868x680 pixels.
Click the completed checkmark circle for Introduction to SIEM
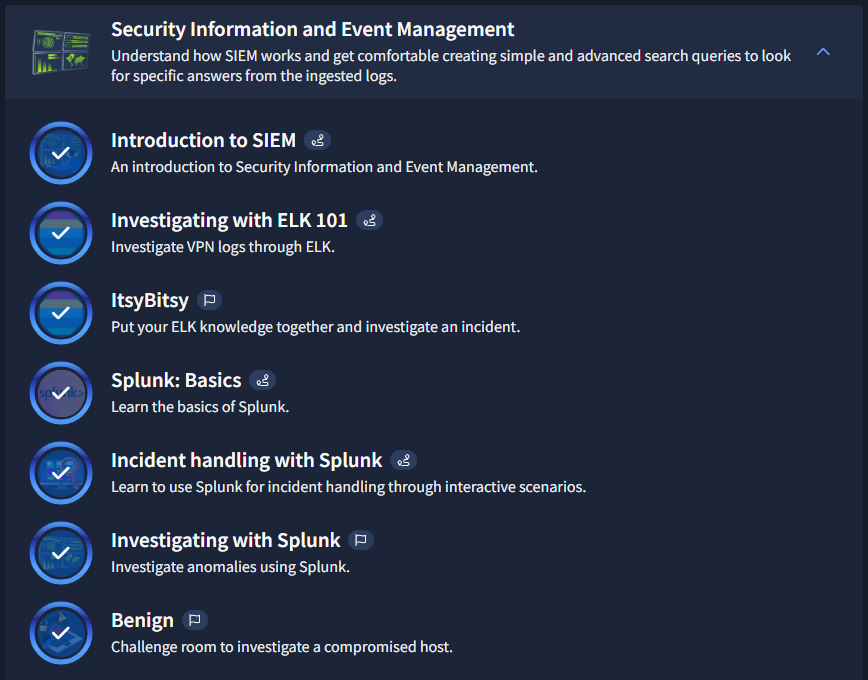61,153
